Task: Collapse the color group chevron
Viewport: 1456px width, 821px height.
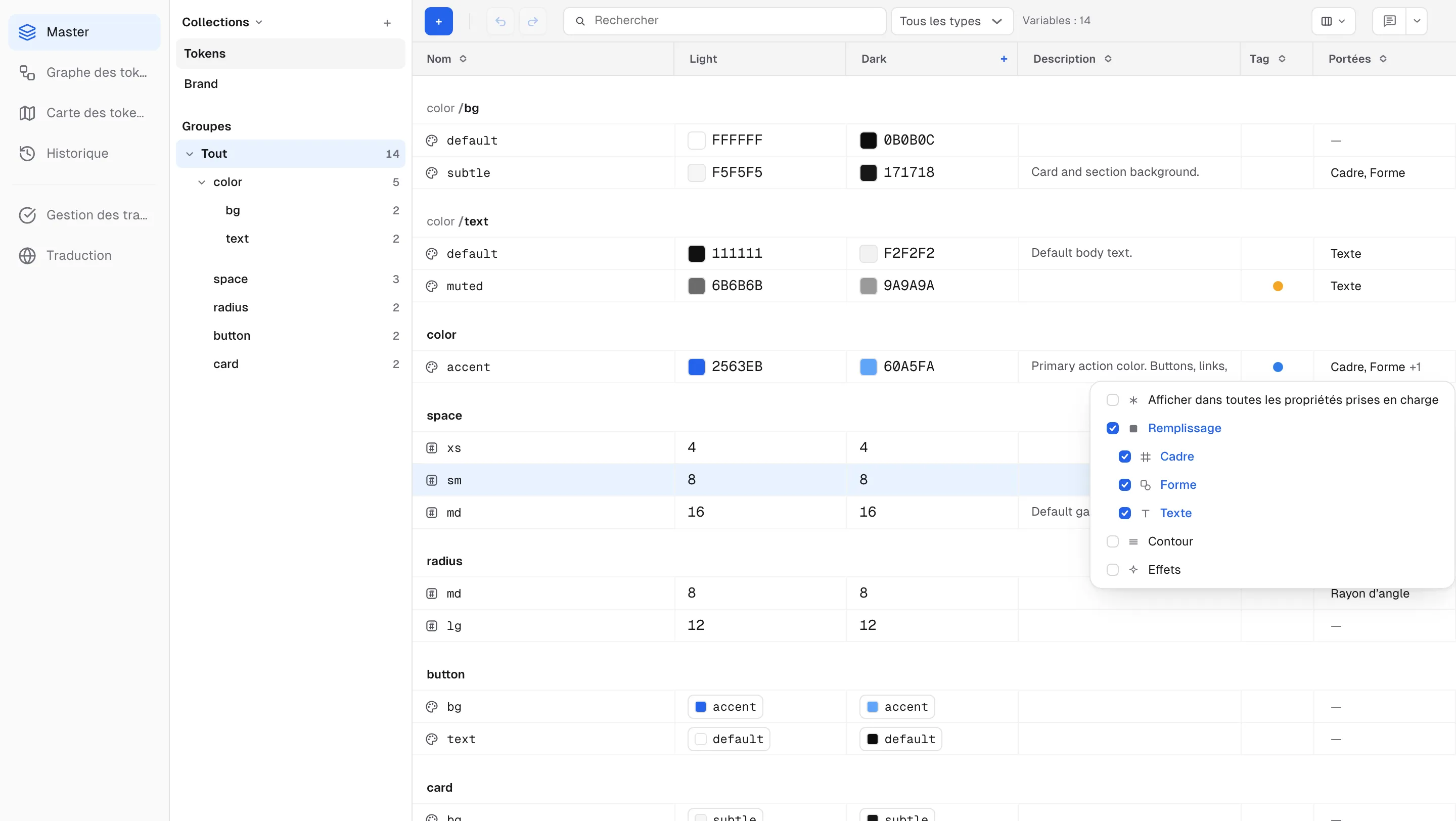Action: 201,182
